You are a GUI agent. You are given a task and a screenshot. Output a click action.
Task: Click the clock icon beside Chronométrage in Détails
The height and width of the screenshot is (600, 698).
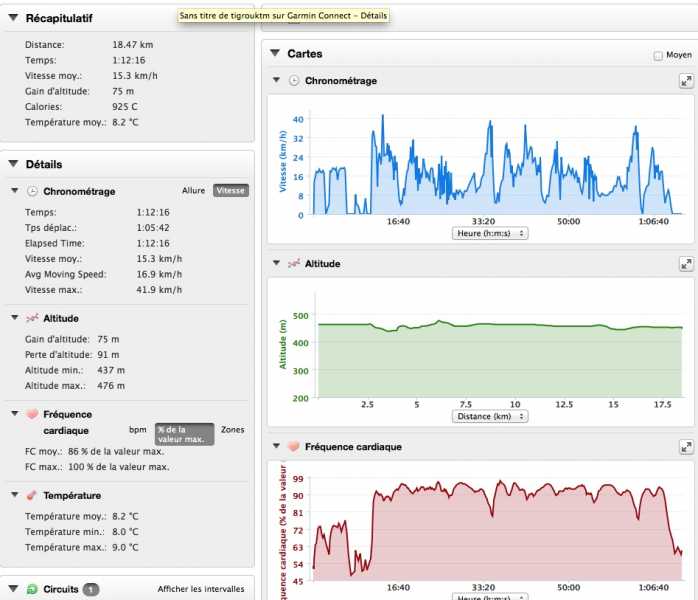(32, 191)
